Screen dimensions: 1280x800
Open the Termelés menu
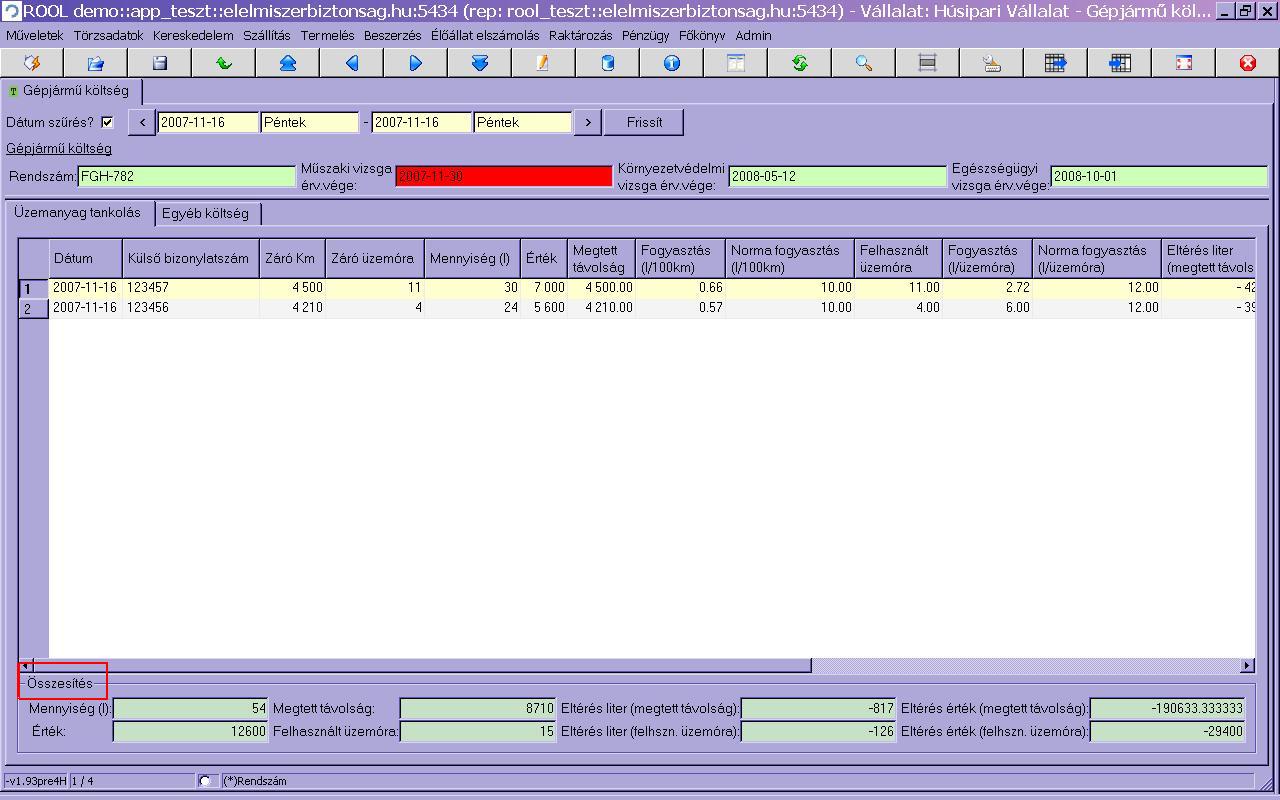click(x=327, y=35)
